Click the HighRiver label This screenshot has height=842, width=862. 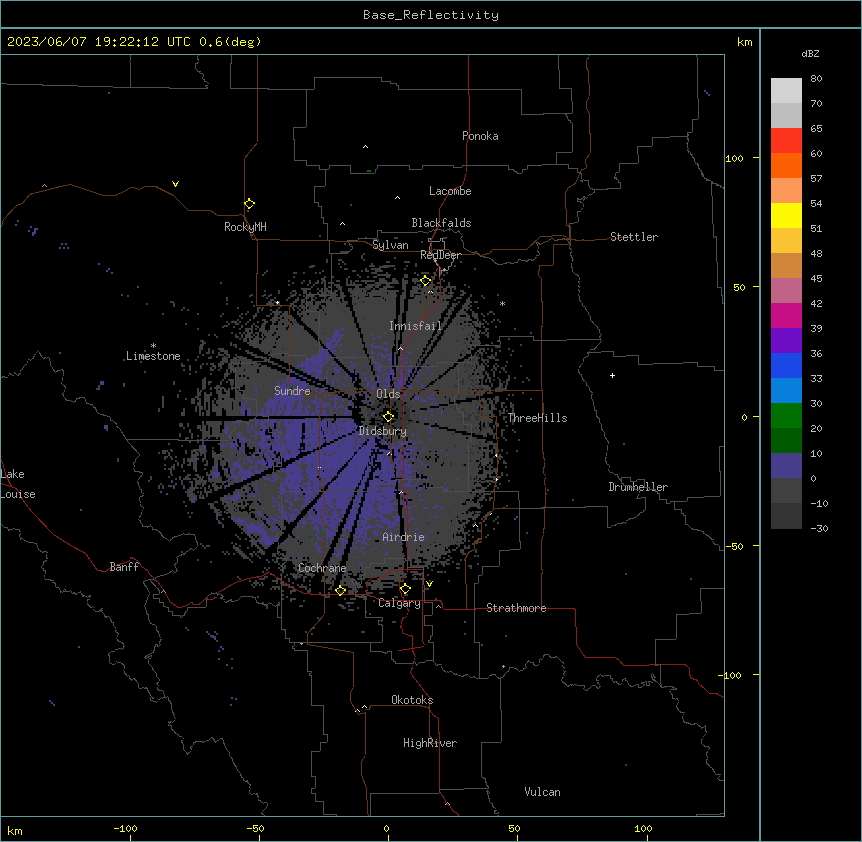point(430,743)
